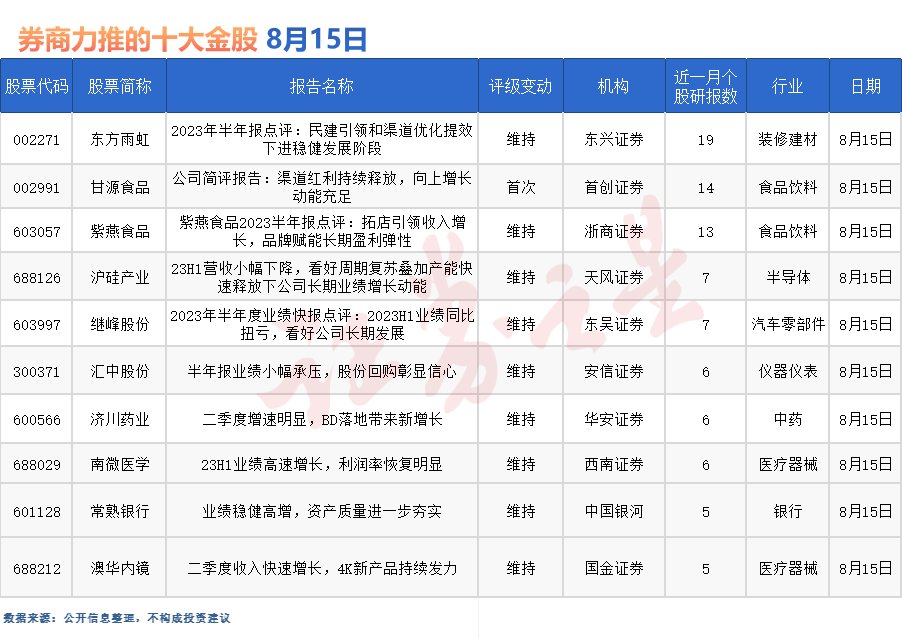Click institution 华安证券
Image resolution: width=902 pixels, height=638 pixels.
(x=614, y=419)
